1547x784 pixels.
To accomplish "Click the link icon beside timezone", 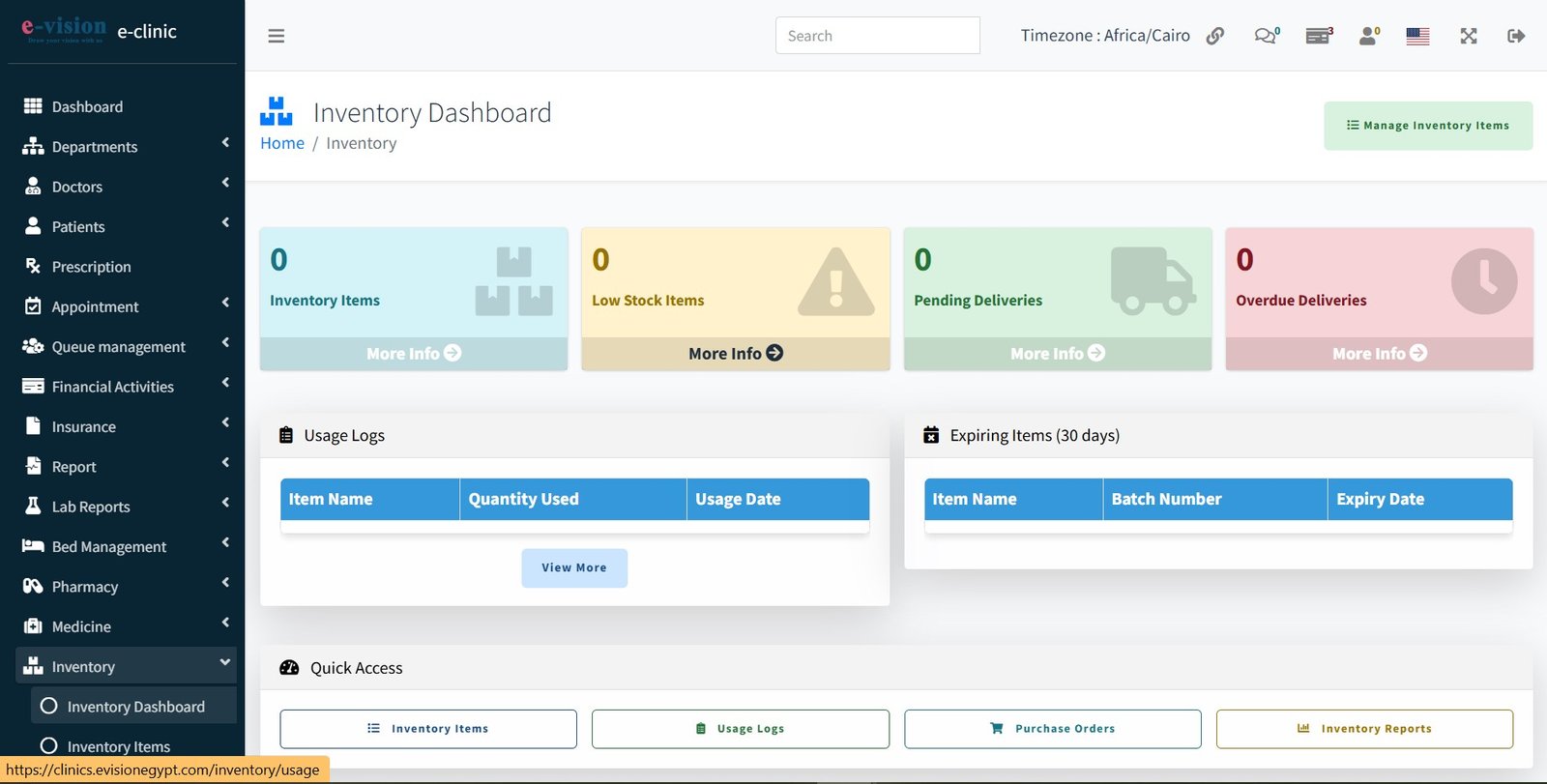I will 1215,36.
